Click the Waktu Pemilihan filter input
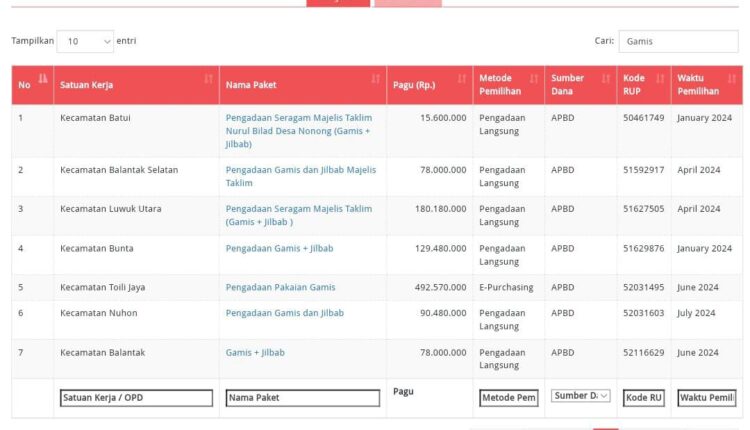Viewport: 750px width, 430px height. 706,398
